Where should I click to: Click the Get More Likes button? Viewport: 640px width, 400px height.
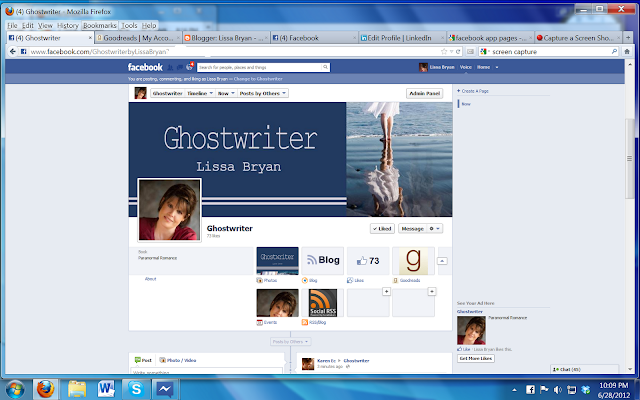coord(476,358)
